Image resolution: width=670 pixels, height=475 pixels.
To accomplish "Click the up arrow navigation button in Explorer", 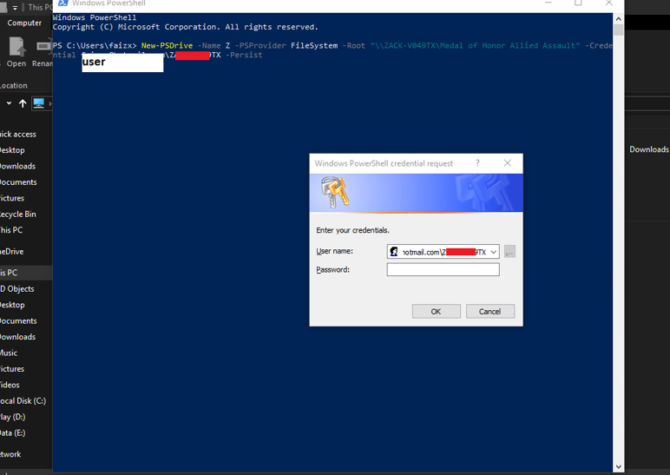I will [x=22, y=103].
